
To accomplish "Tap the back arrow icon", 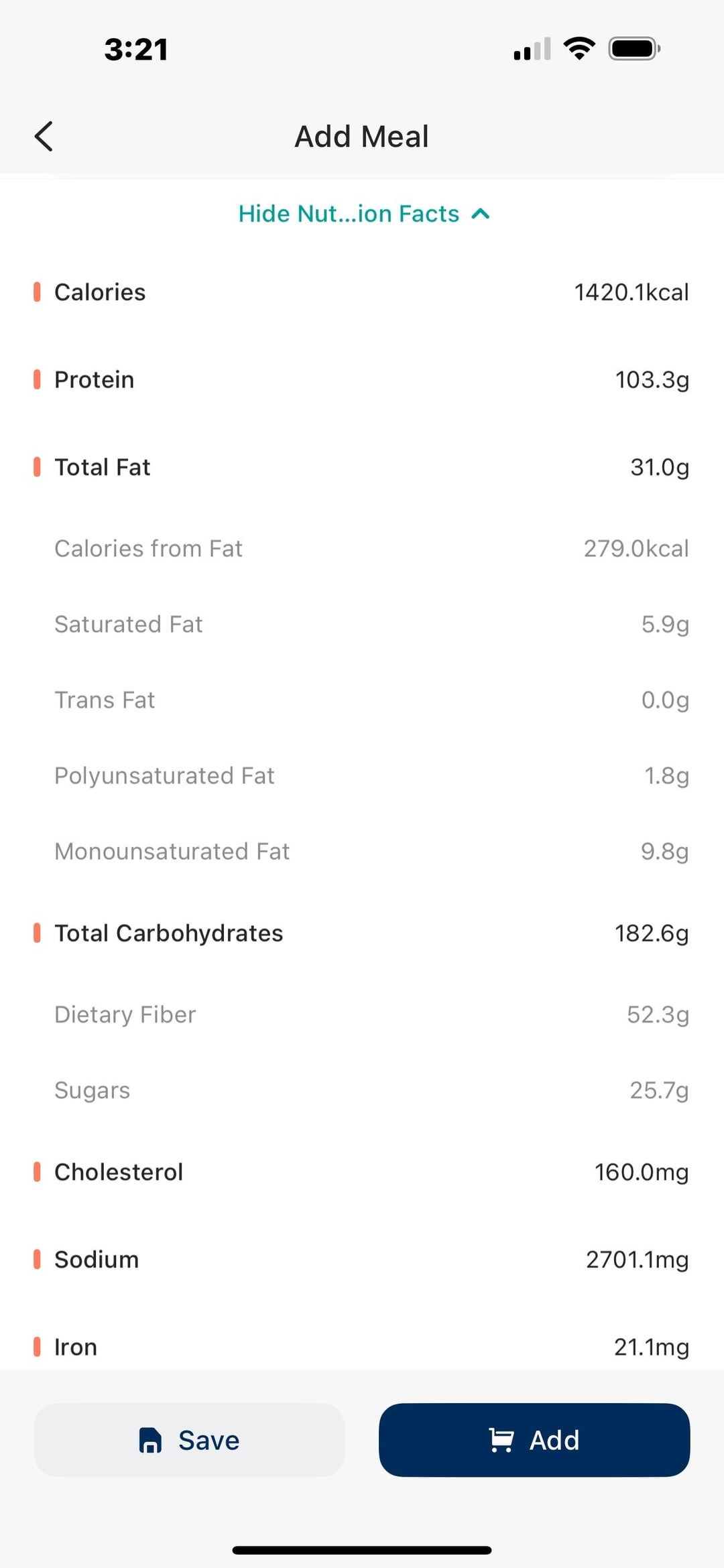I will tap(44, 137).
